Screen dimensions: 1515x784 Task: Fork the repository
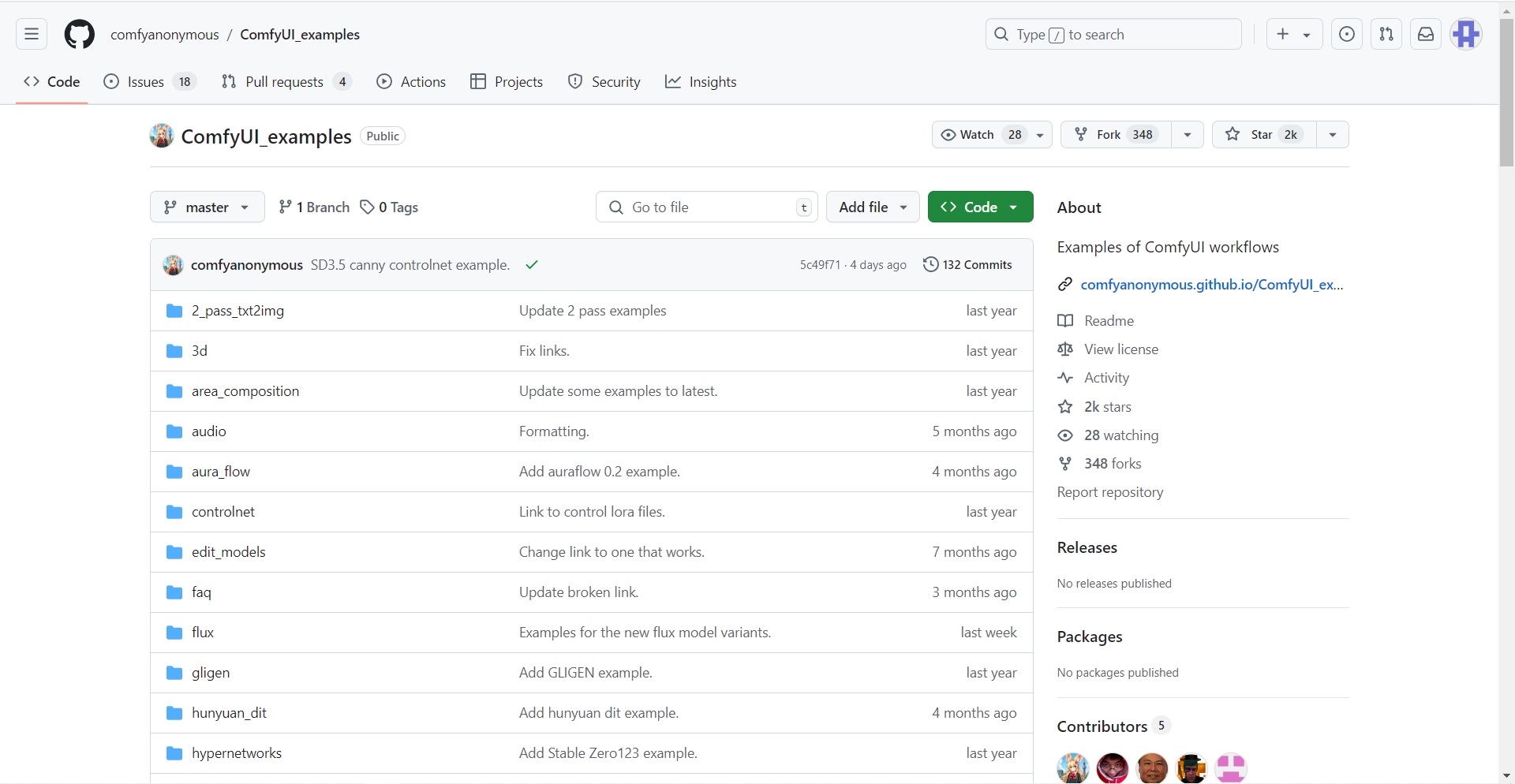[x=1116, y=135]
